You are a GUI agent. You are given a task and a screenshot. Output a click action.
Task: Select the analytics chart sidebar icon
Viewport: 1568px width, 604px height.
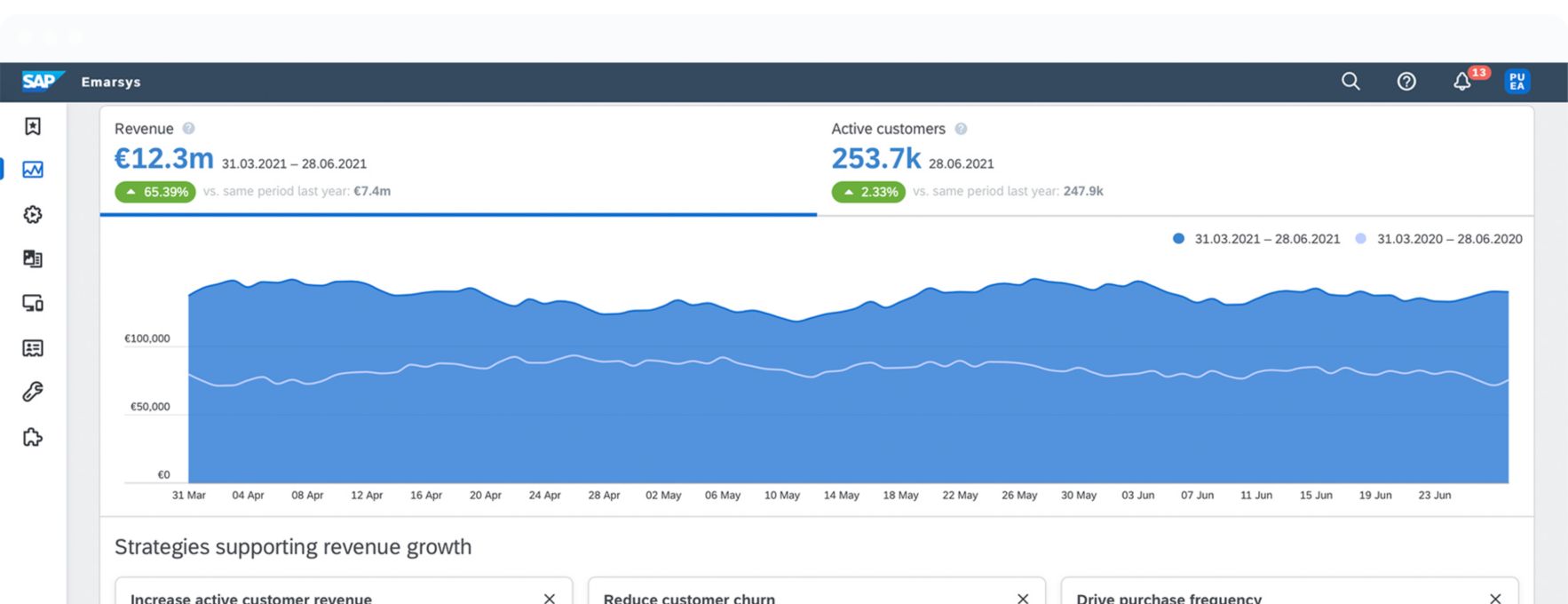(x=33, y=170)
